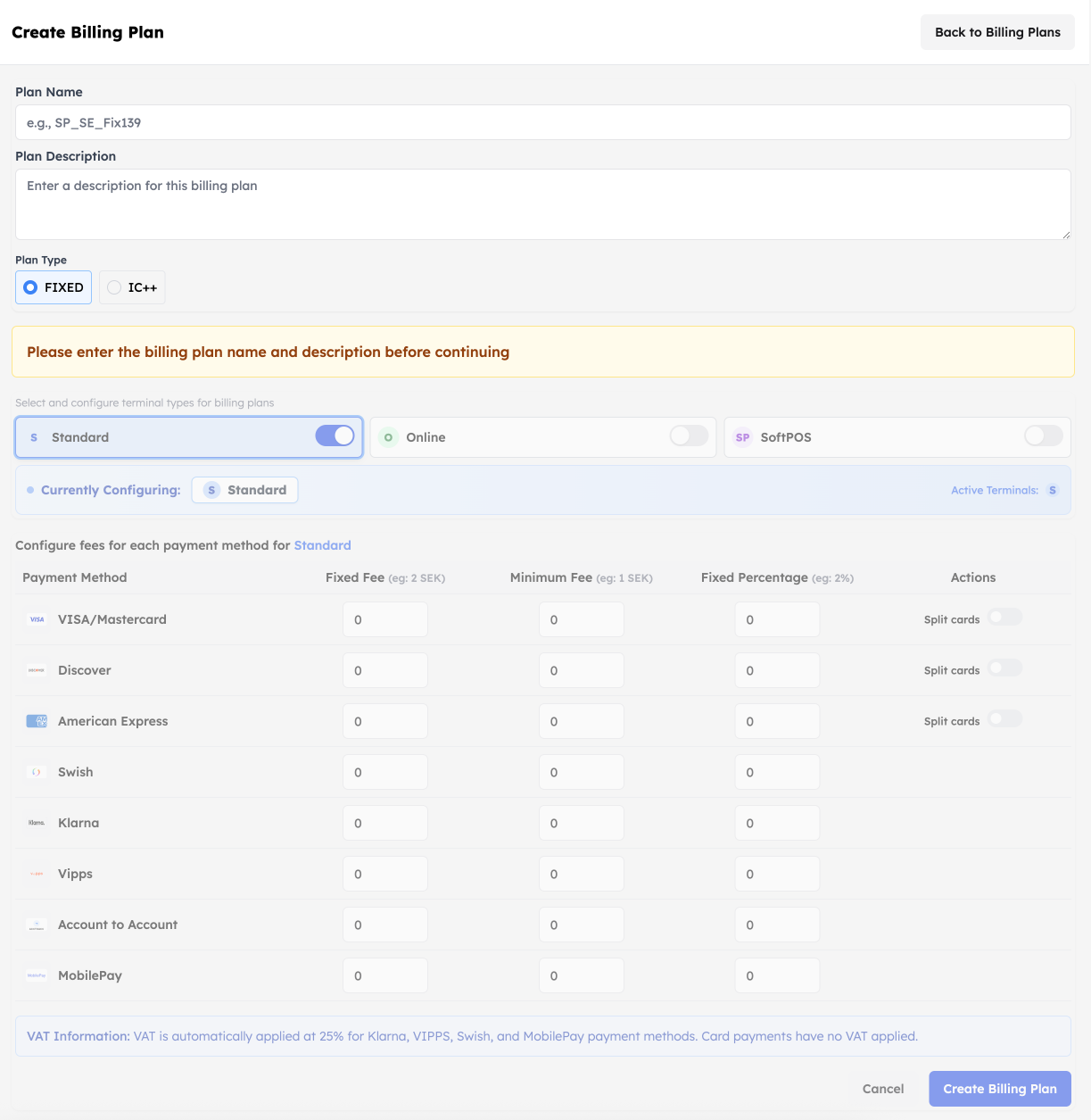The width and height of the screenshot is (1091, 1120).
Task: Open the Standard link in the fees heading
Action: click(x=322, y=545)
